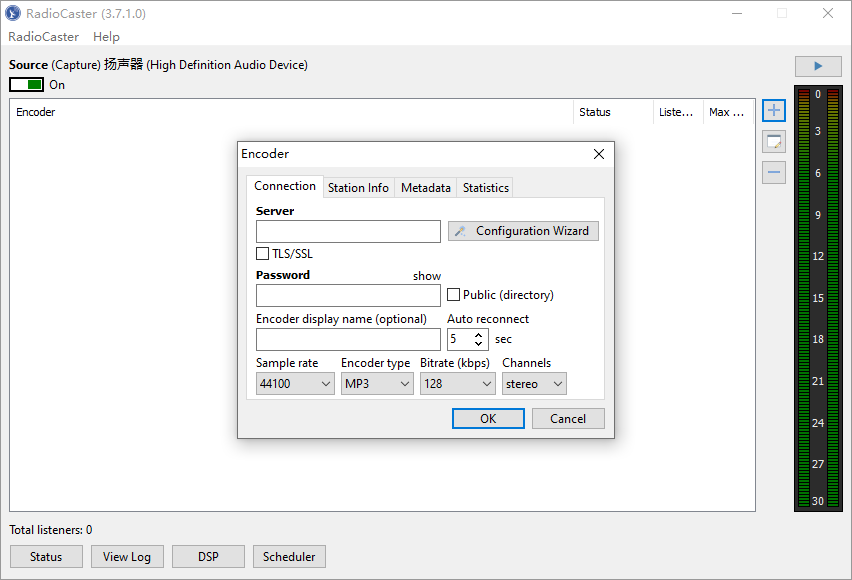Switch to the Metadata tab

click(x=425, y=188)
